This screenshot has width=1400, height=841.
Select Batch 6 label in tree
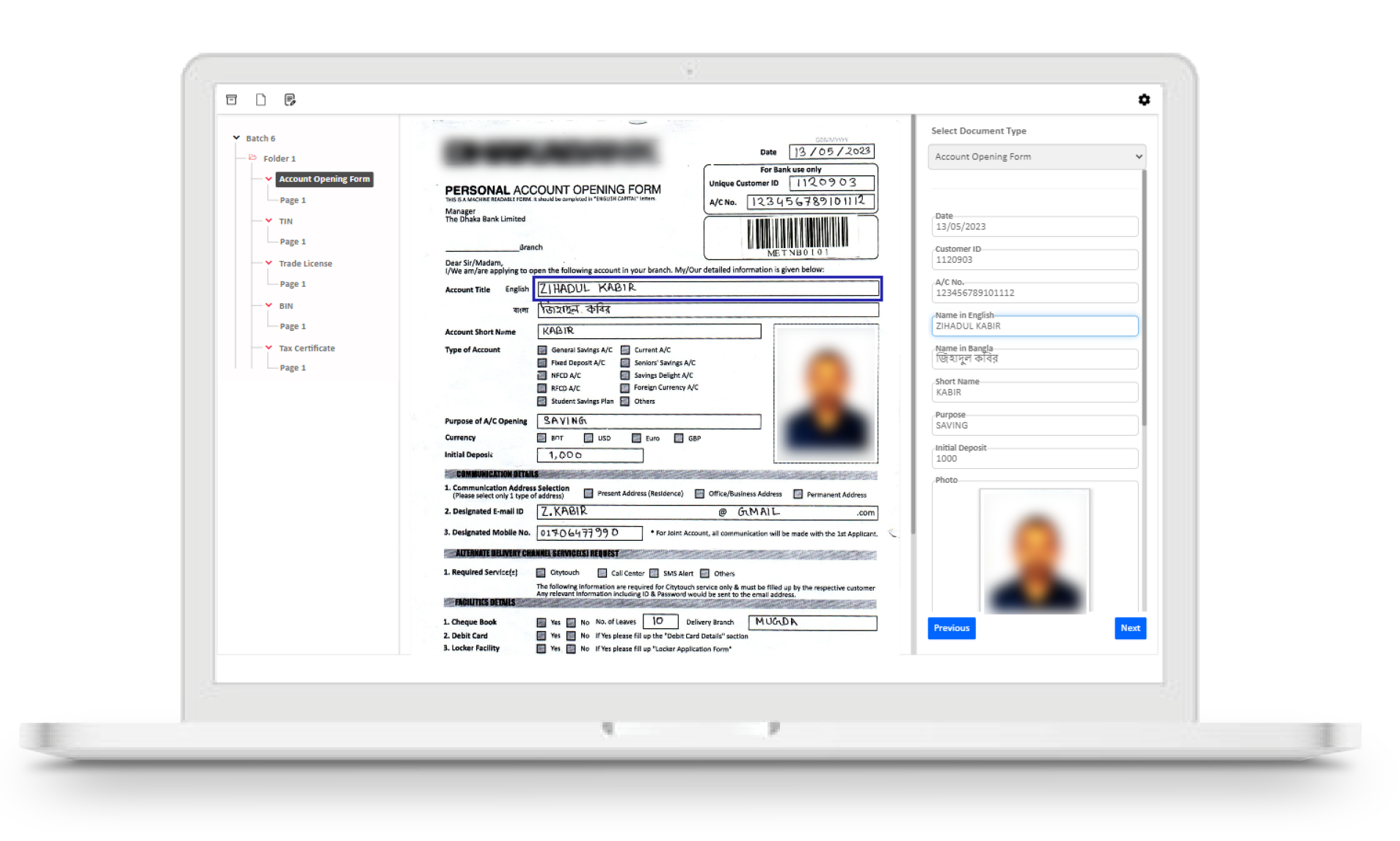pyautogui.click(x=260, y=139)
